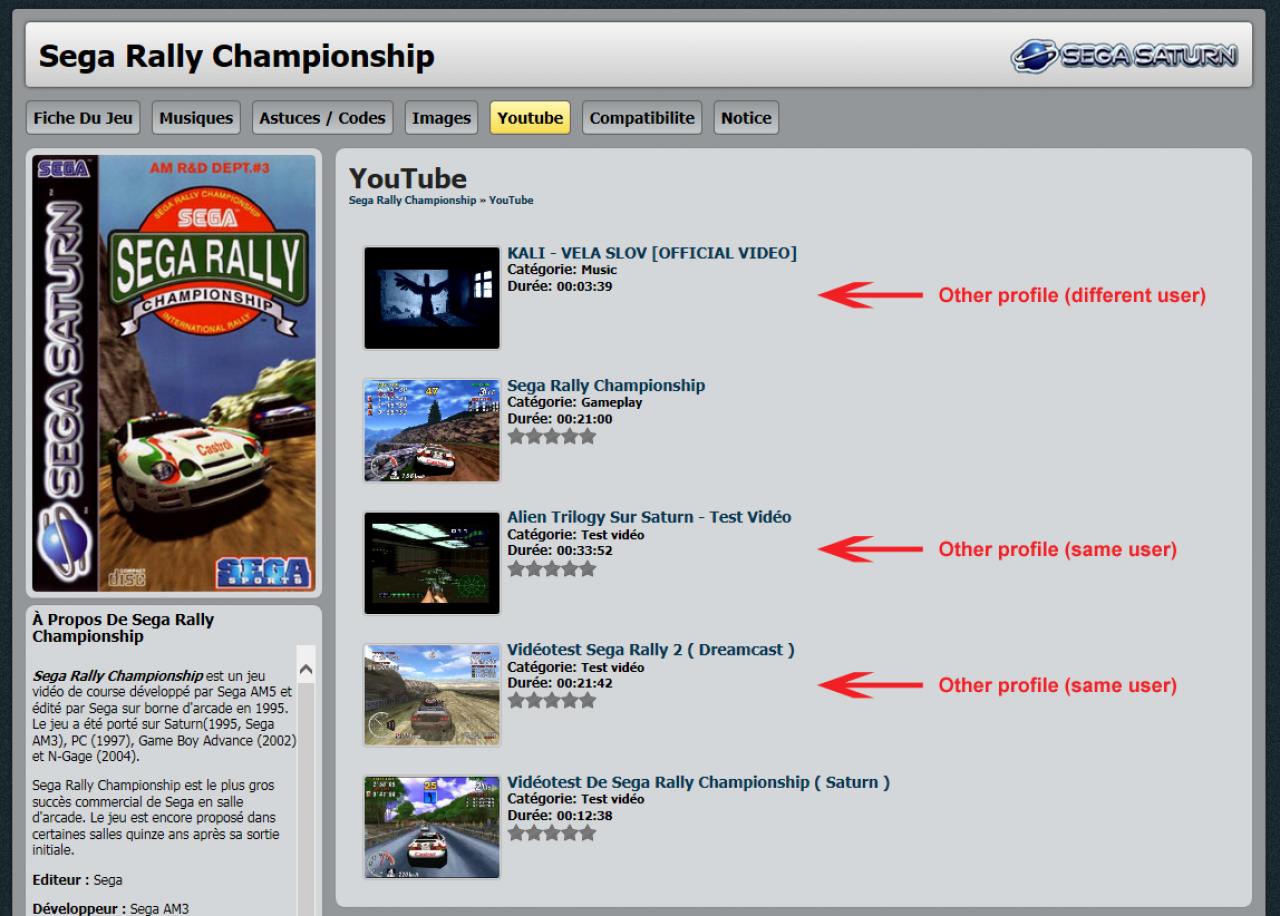Click the Catégorie: Gameplay text

click(x=575, y=402)
